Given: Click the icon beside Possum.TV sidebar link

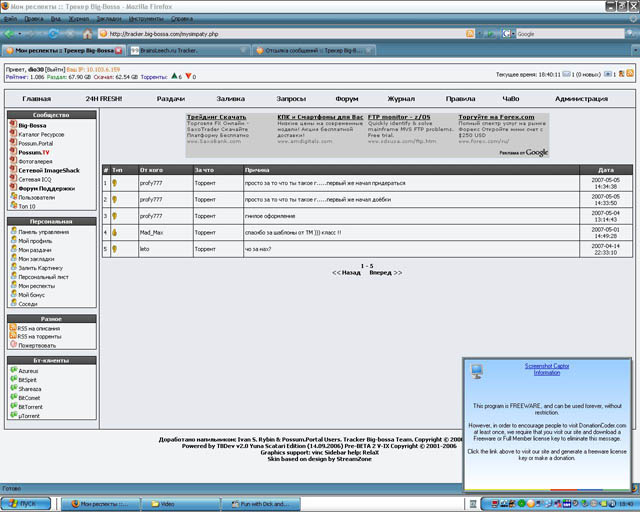Looking at the screenshot, I should click(x=13, y=151).
